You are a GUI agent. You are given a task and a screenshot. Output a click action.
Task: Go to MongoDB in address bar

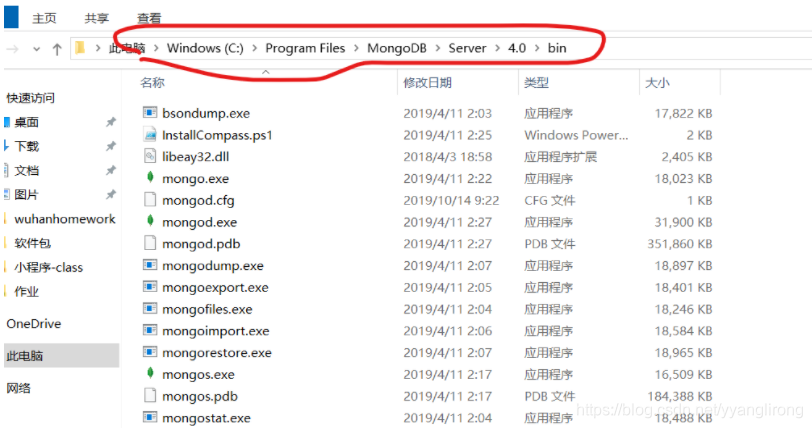397,48
